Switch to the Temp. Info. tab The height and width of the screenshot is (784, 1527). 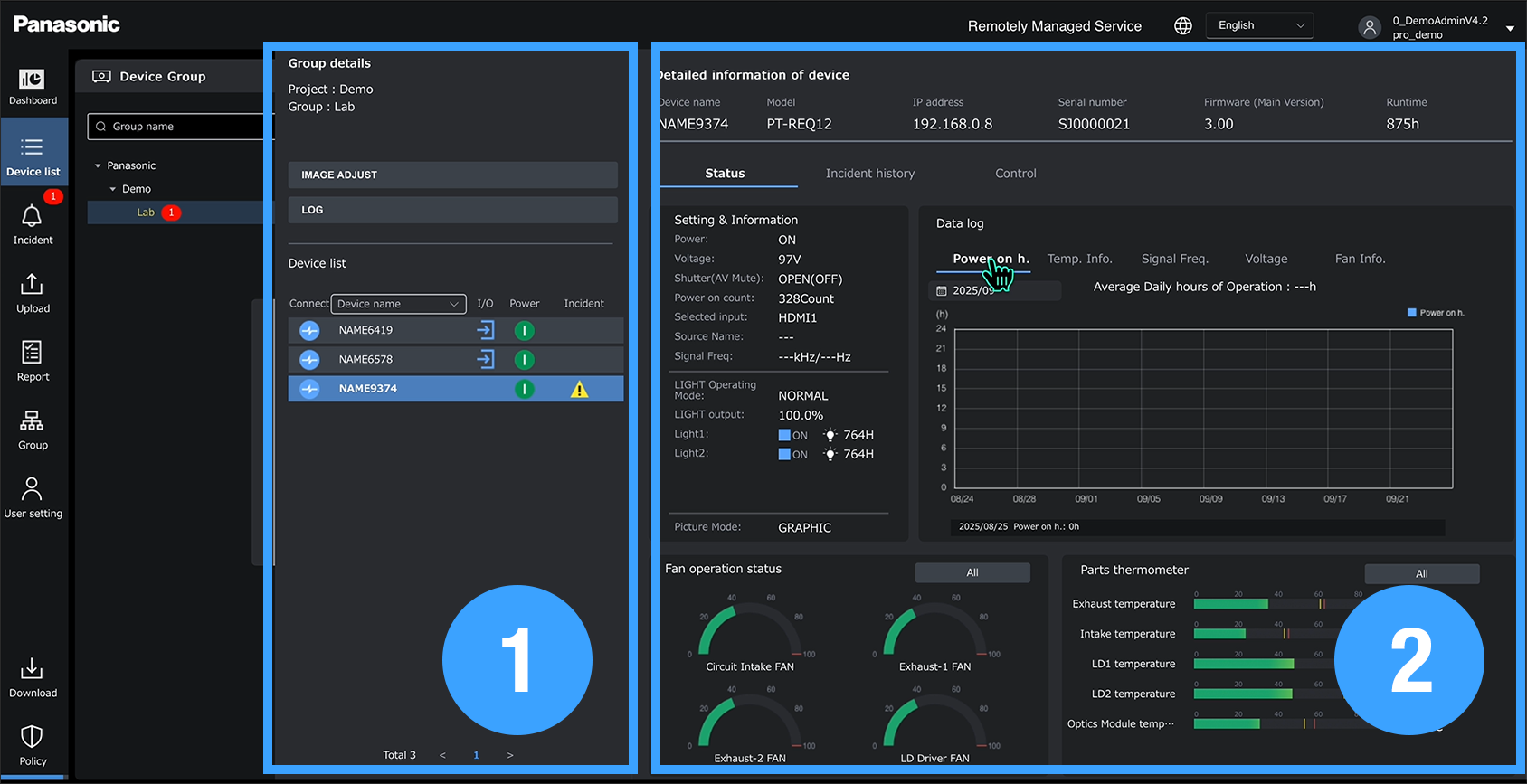point(1079,259)
